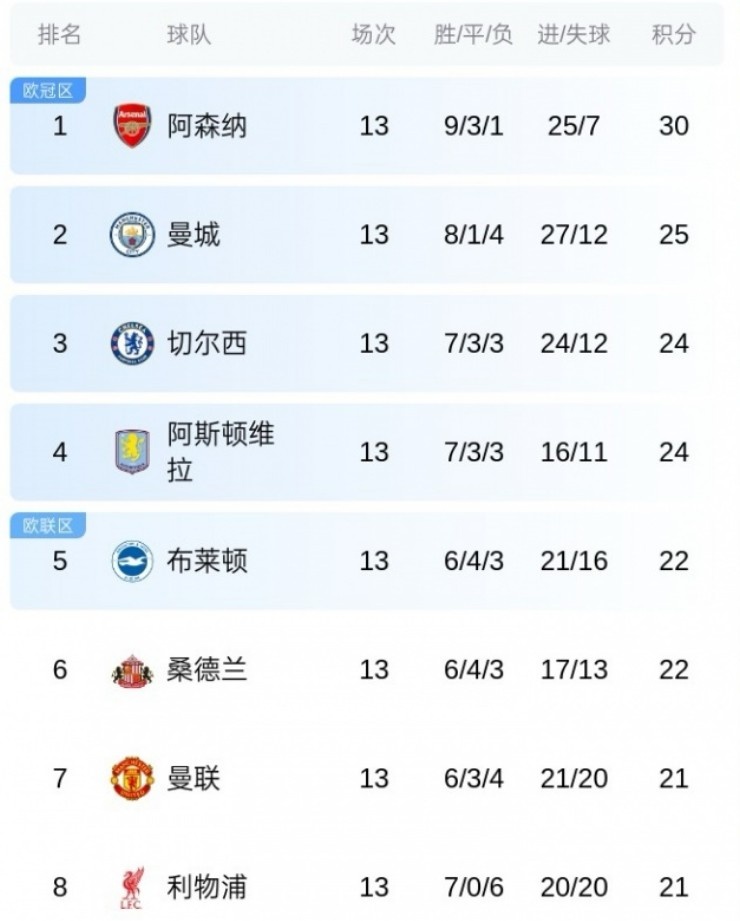Click the 欧冠区 zone label

click(48, 91)
